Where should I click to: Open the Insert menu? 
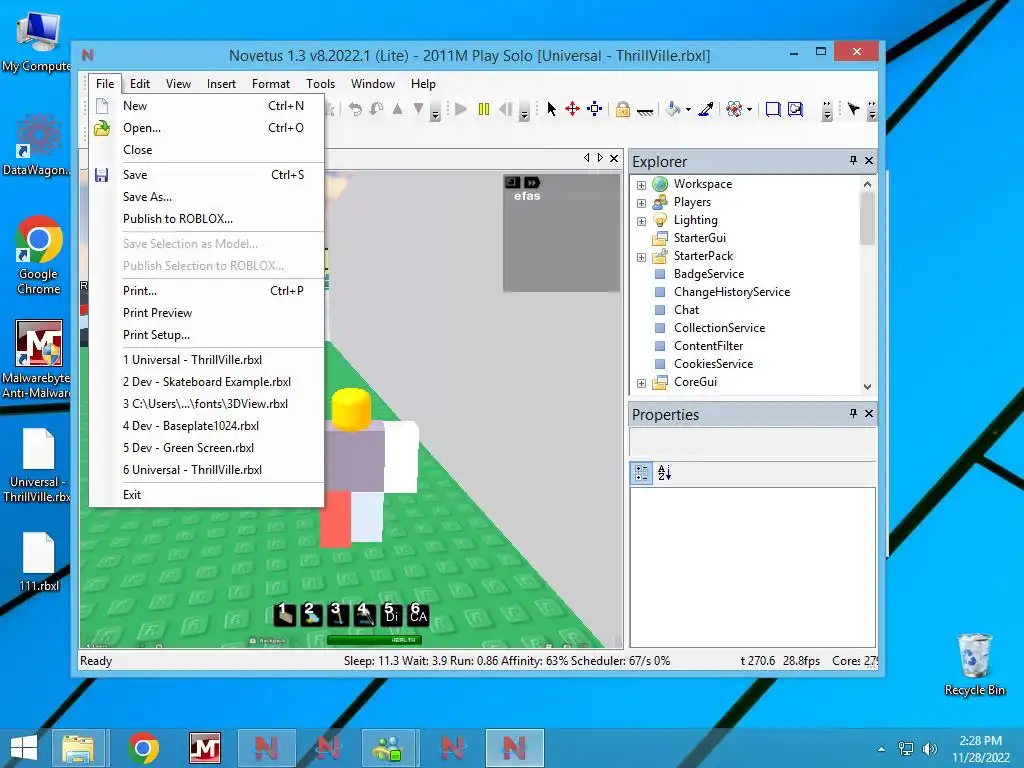coord(221,84)
